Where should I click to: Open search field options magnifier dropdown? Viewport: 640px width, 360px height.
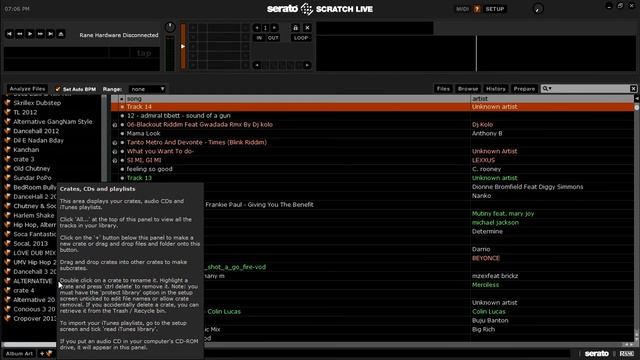tap(547, 89)
